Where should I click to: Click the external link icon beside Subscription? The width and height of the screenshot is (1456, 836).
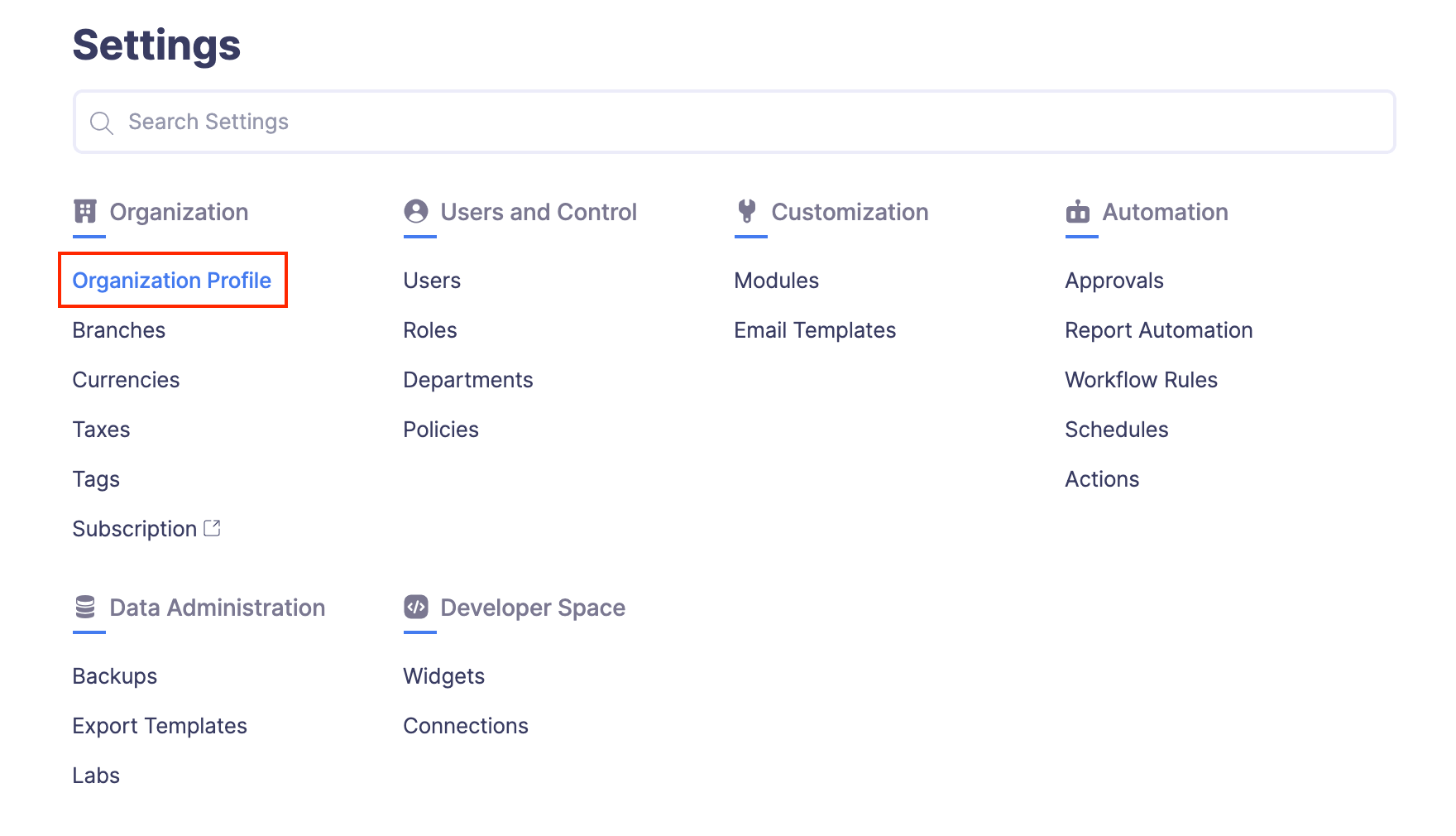click(x=213, y=528)
